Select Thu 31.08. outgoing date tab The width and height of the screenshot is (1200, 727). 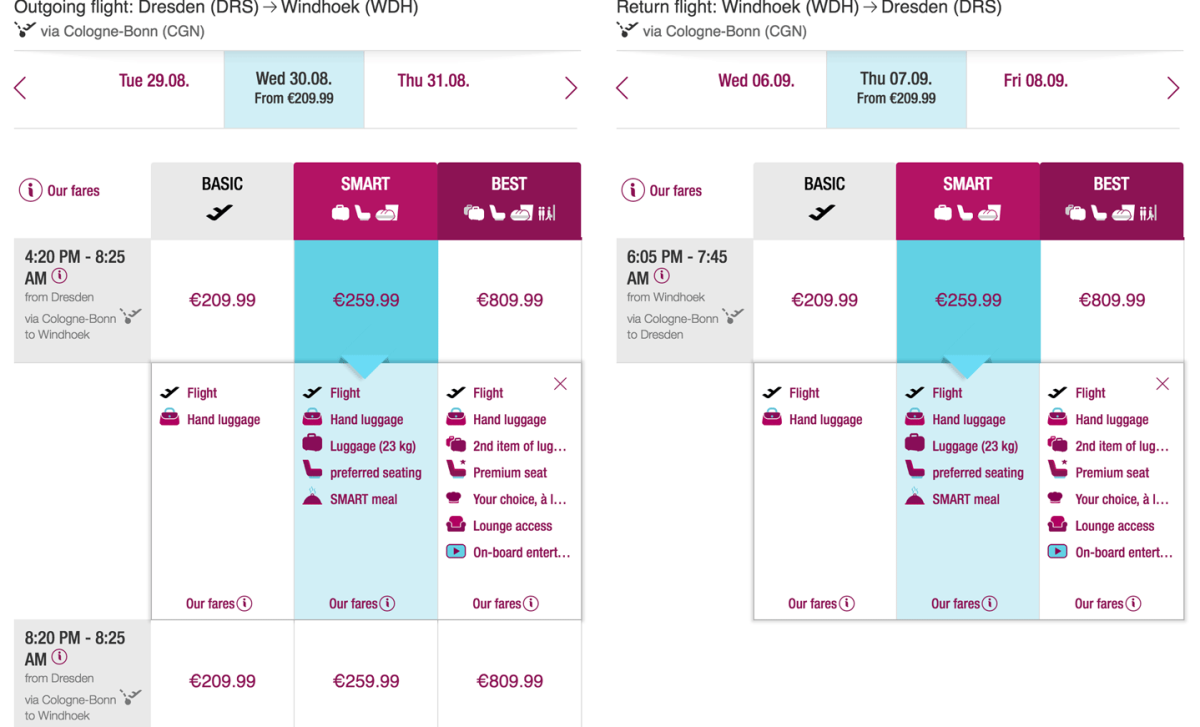tap(433, 81)
